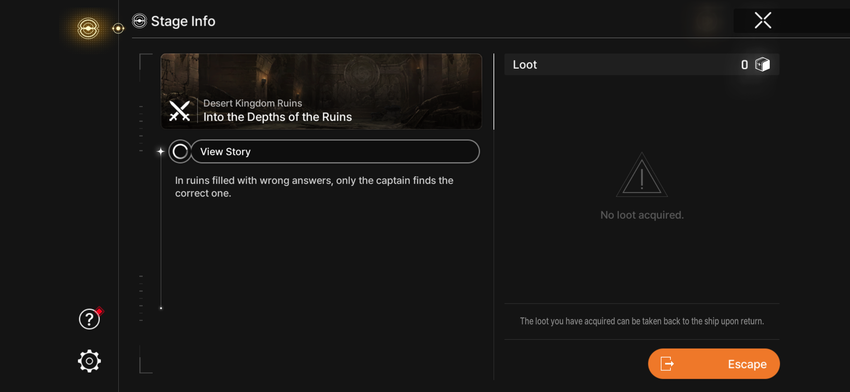Click the 'Desert Kingdom Ruins' subtitle
The image size is (850, 392).
[x=253, y=103]
